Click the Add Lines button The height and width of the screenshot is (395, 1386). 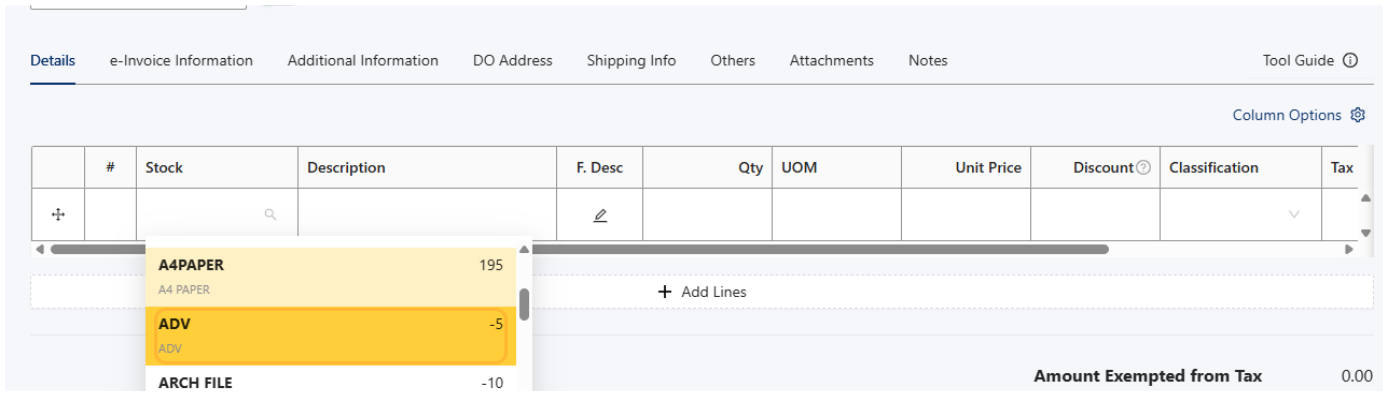(x=702, y=292)
